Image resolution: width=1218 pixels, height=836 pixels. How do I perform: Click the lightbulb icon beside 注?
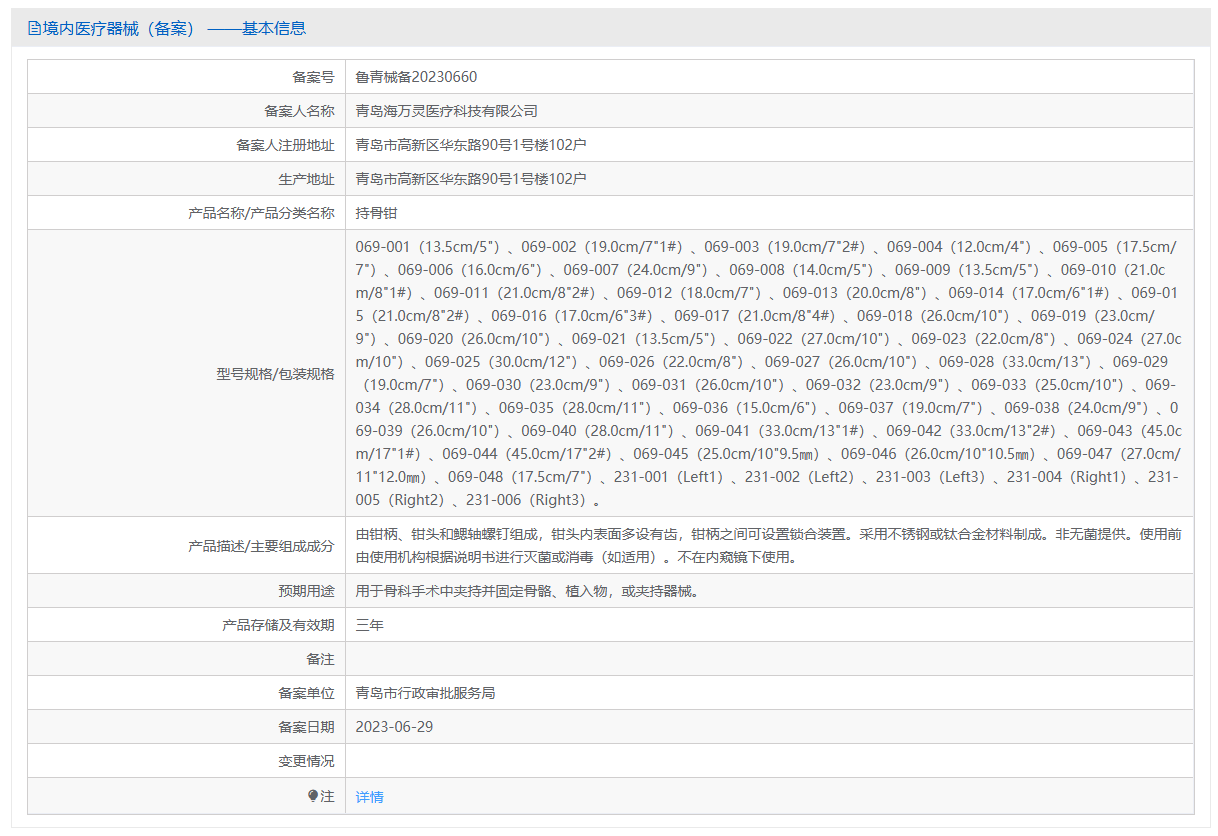313,796
